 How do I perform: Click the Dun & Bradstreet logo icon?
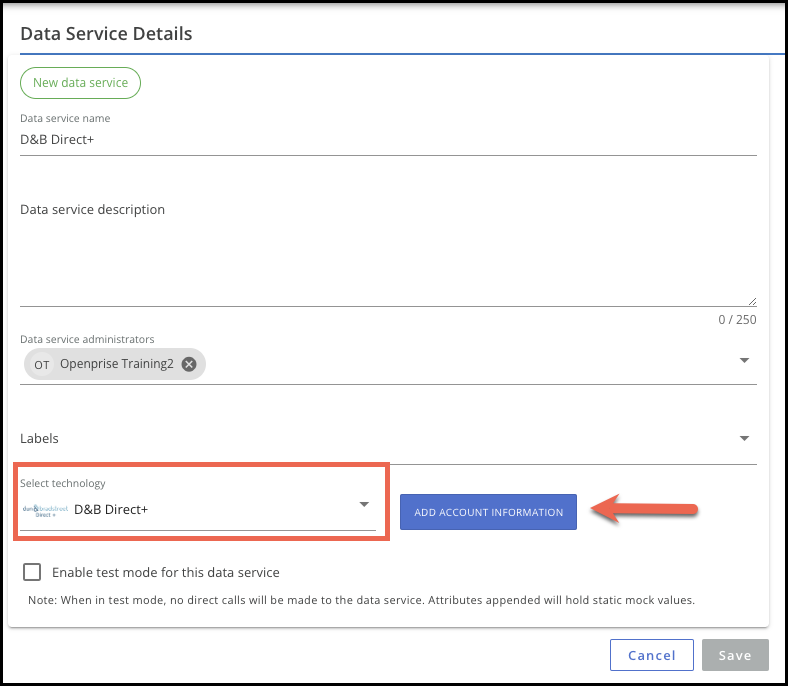tap(45, 511)
